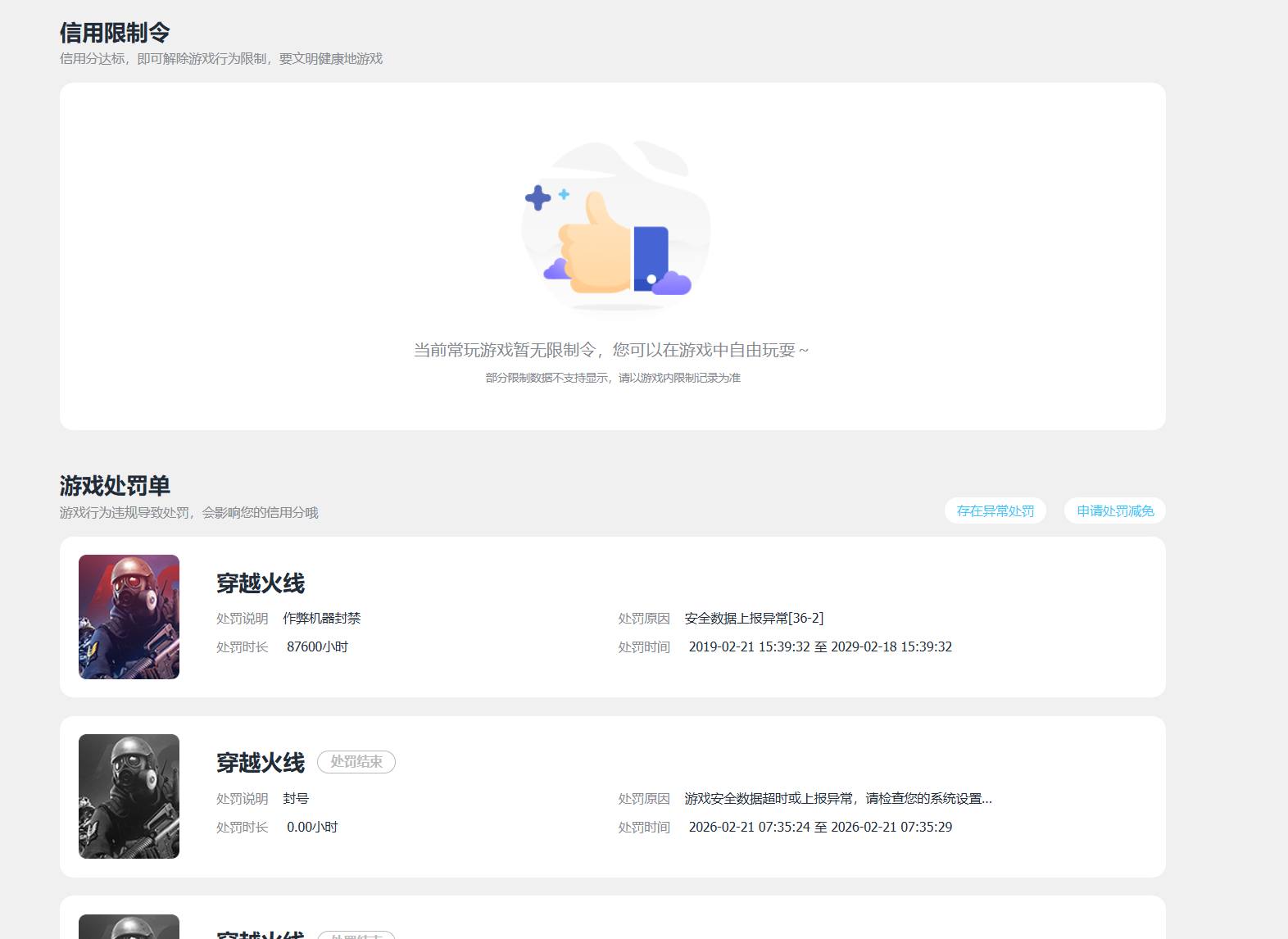Select the text 作弊机器封禁

[x=322, y=619]
